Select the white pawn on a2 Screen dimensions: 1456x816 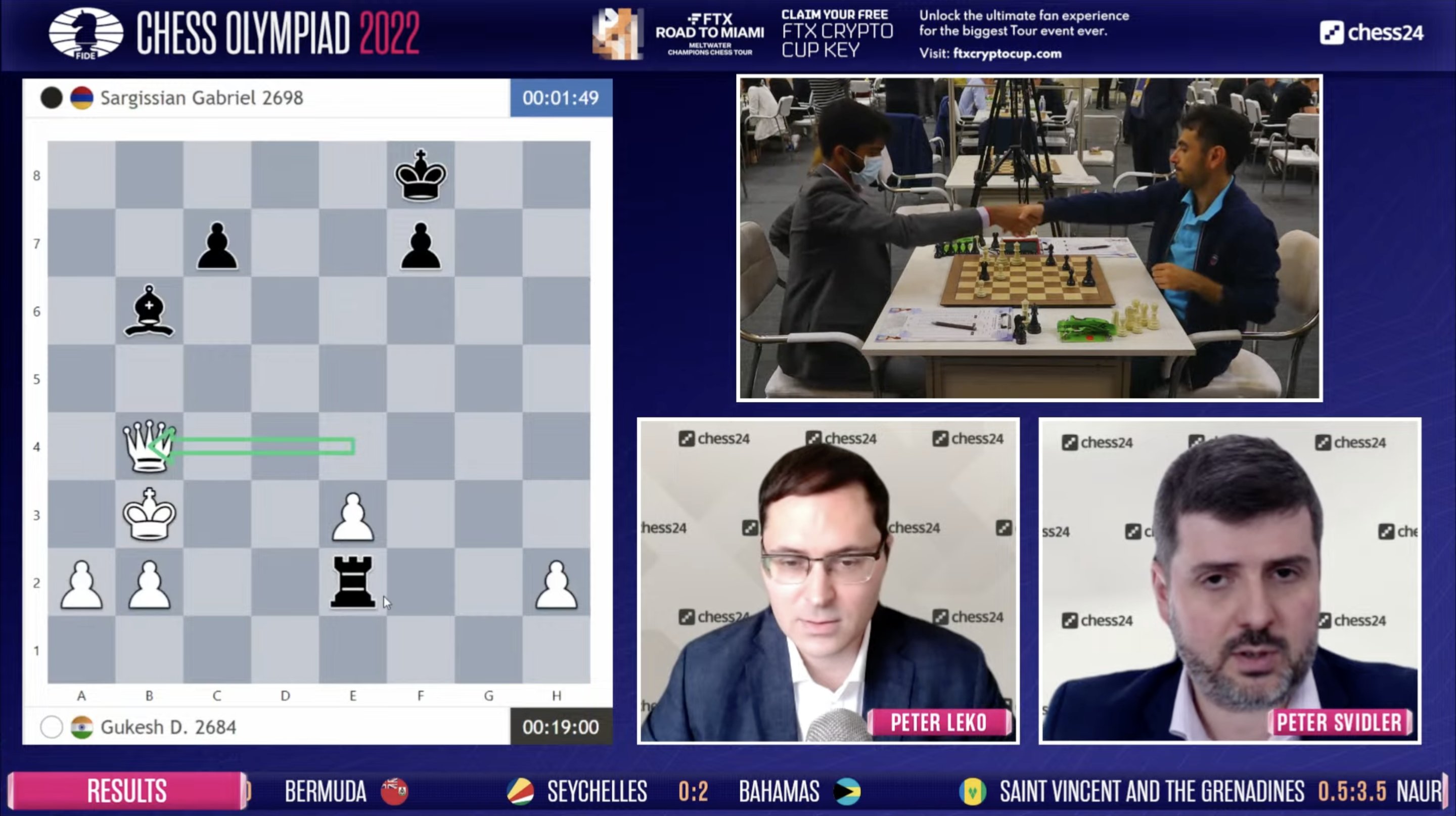coord(81,585)
